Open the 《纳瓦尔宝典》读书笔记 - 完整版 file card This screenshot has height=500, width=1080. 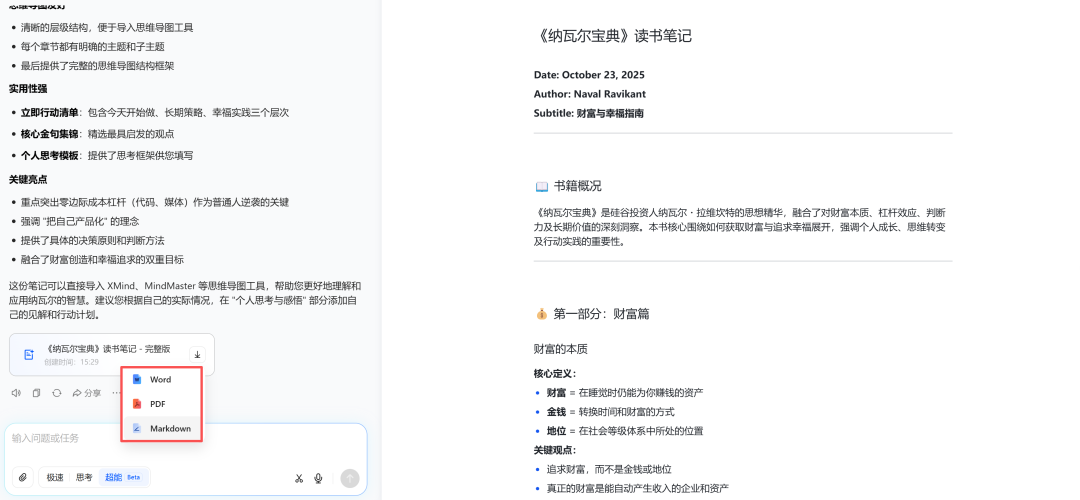[x=112, y=355]
